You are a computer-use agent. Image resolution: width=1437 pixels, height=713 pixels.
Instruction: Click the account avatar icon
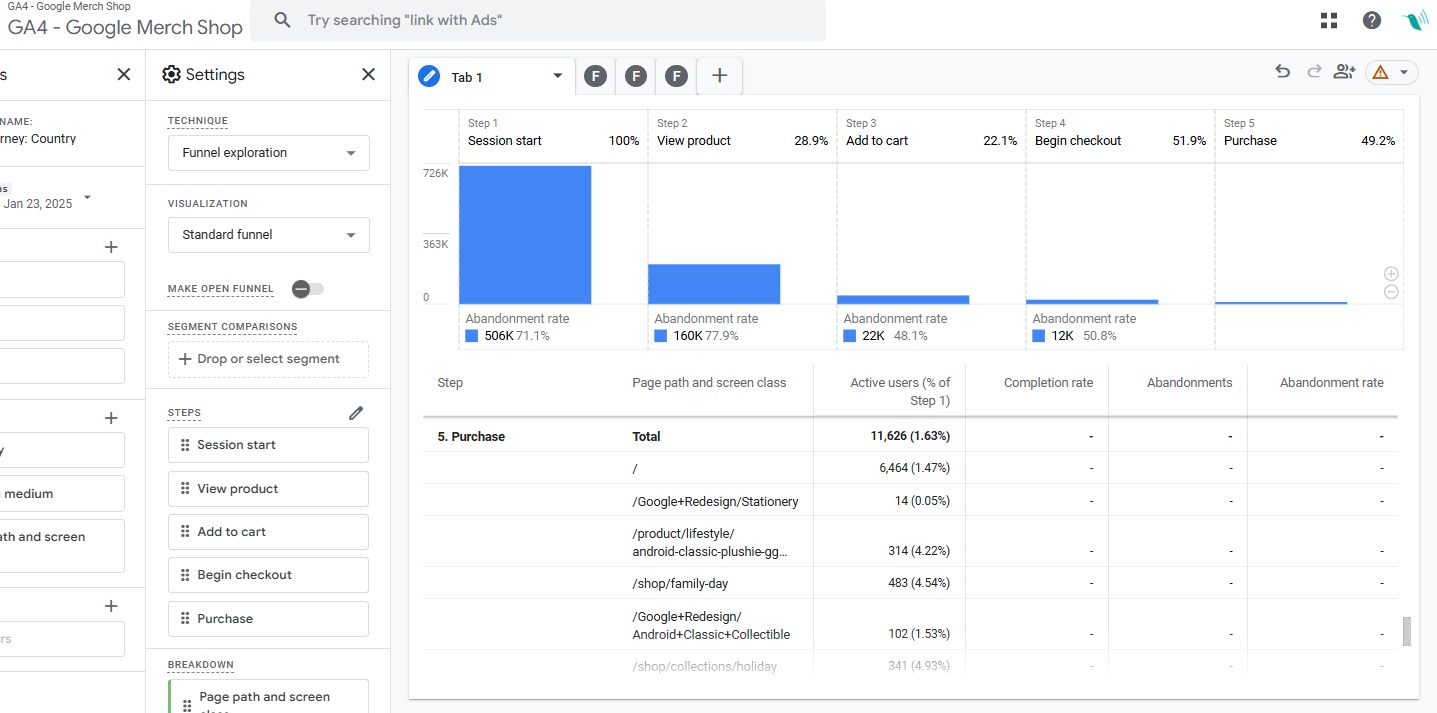click(x=1416, y=20)
